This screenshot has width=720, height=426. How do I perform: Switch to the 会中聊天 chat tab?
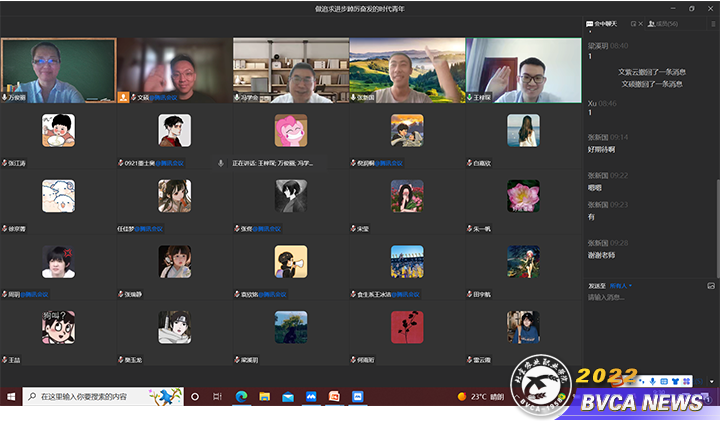[x=603, y=23]
